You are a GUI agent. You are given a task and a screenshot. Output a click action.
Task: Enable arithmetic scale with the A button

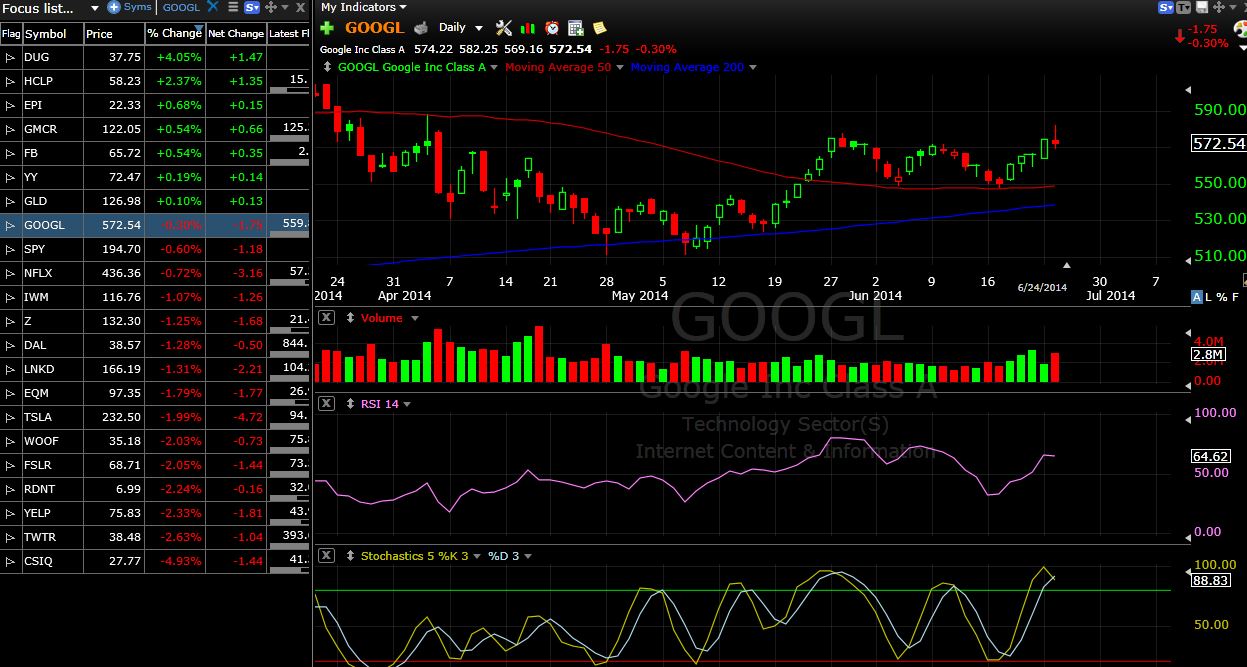(x=1197, y=297)
